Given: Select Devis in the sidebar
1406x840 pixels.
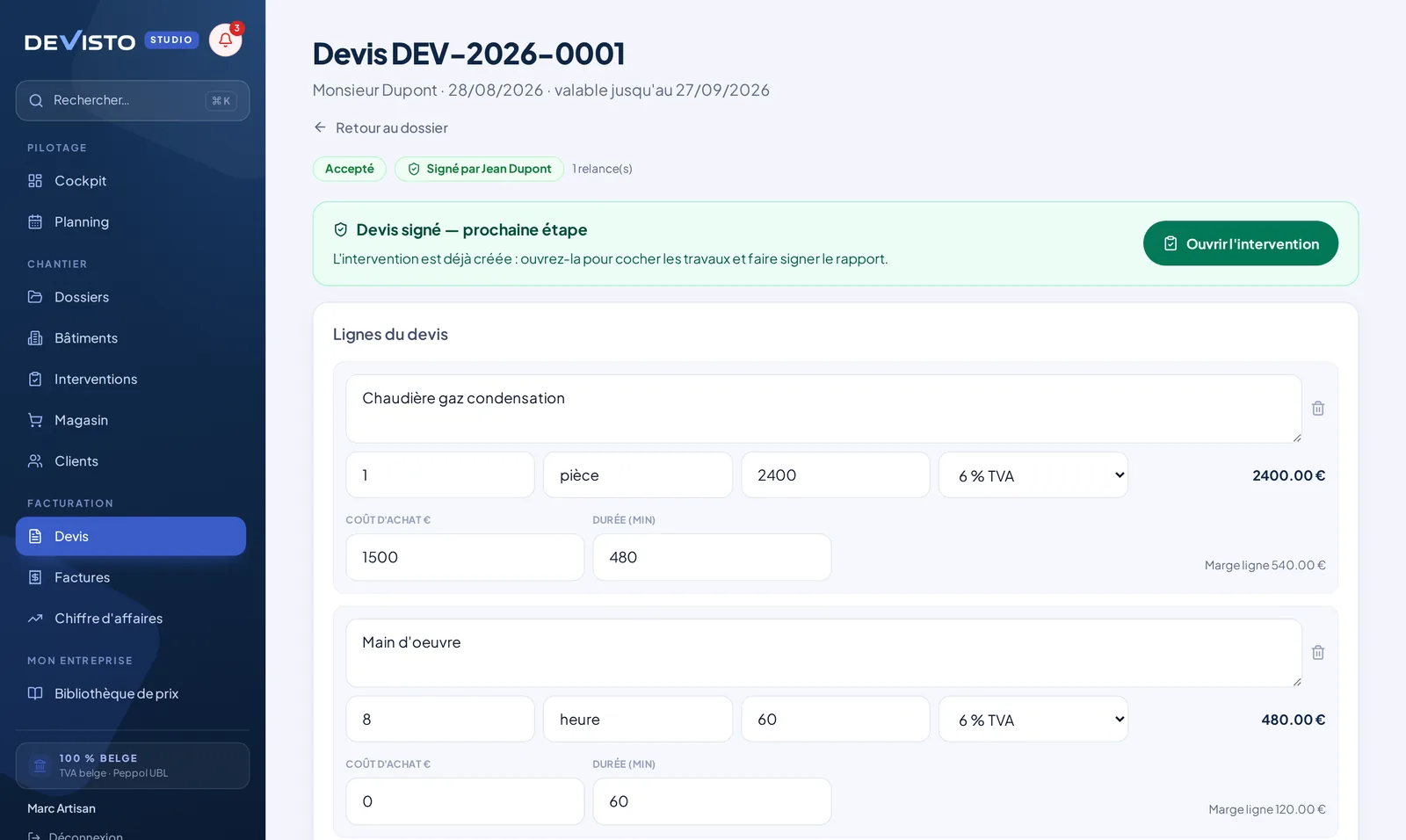Looking at the screenshot, I should click(x=131, y=536).
